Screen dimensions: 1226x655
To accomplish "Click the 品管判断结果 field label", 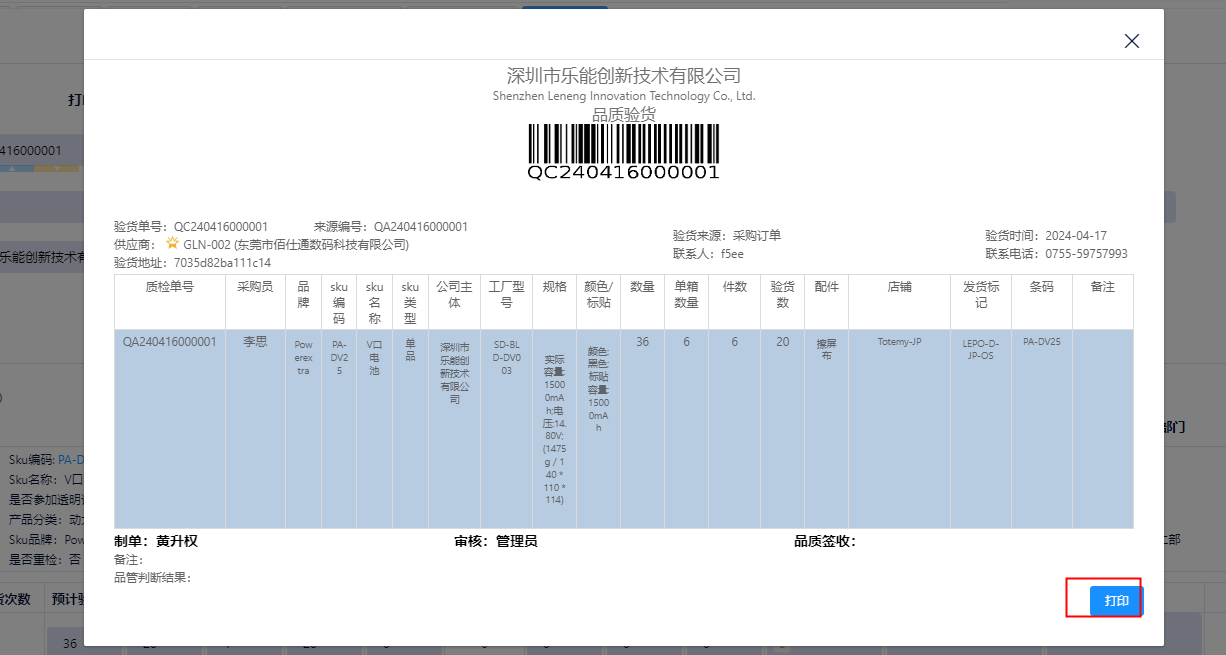I will pyautogui.click(x=152, y=577).
